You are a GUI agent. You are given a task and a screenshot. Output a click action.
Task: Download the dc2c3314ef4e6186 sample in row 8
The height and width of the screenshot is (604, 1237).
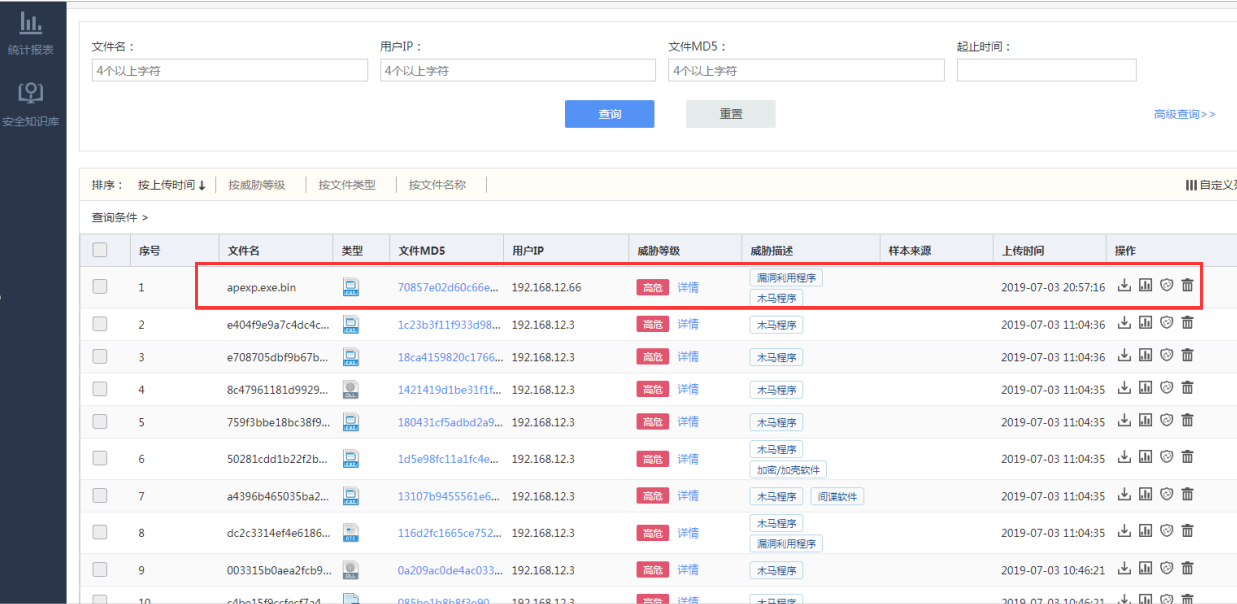tap(1124, 531)
